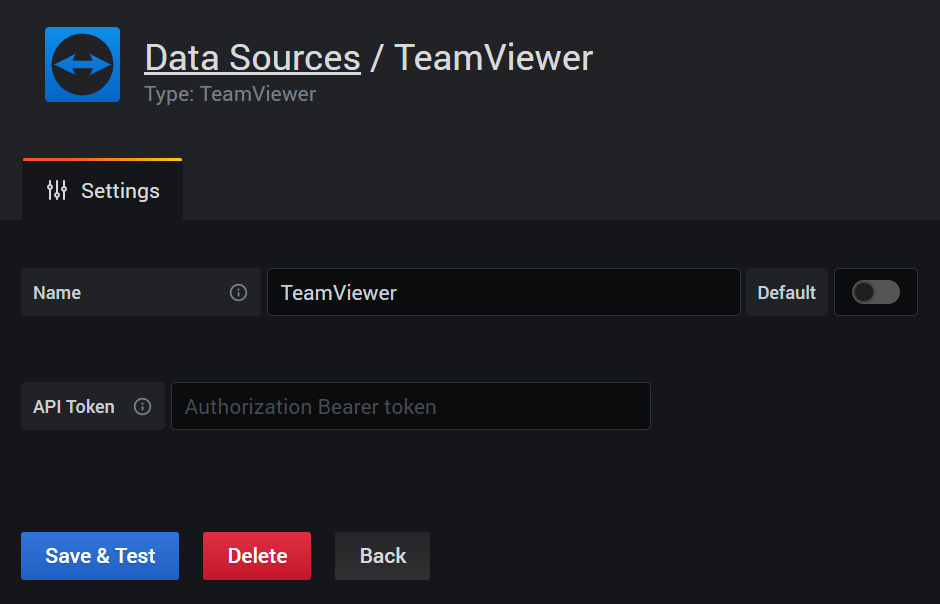Click the info icon beside Name
The height and width of the screenshot is (604, 940).
(x=238, y=292)
